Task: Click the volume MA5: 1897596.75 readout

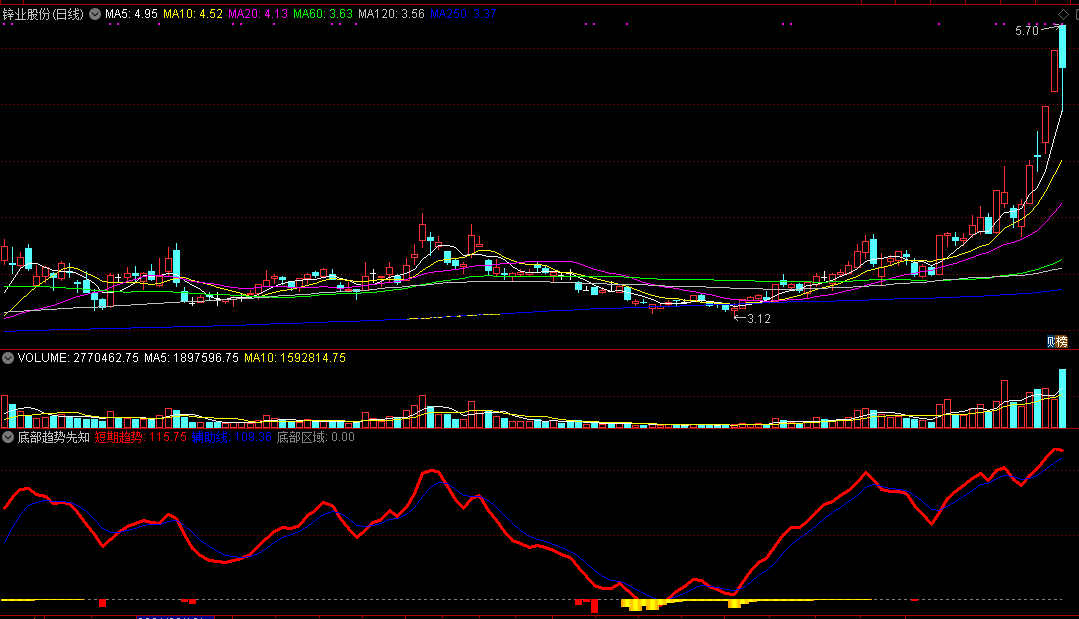Action: point(191,358)
